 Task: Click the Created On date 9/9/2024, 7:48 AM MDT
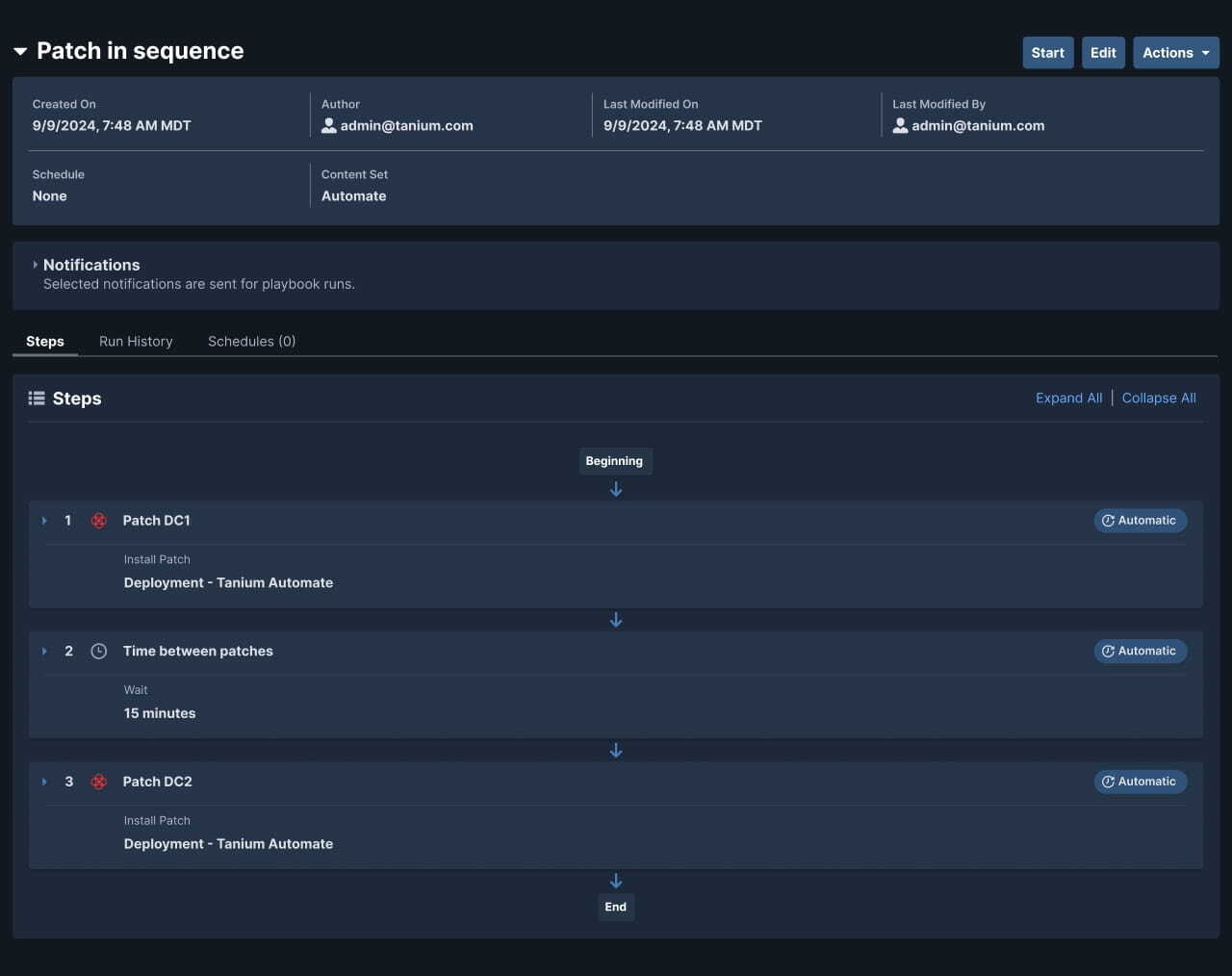[x=112, y=125]
